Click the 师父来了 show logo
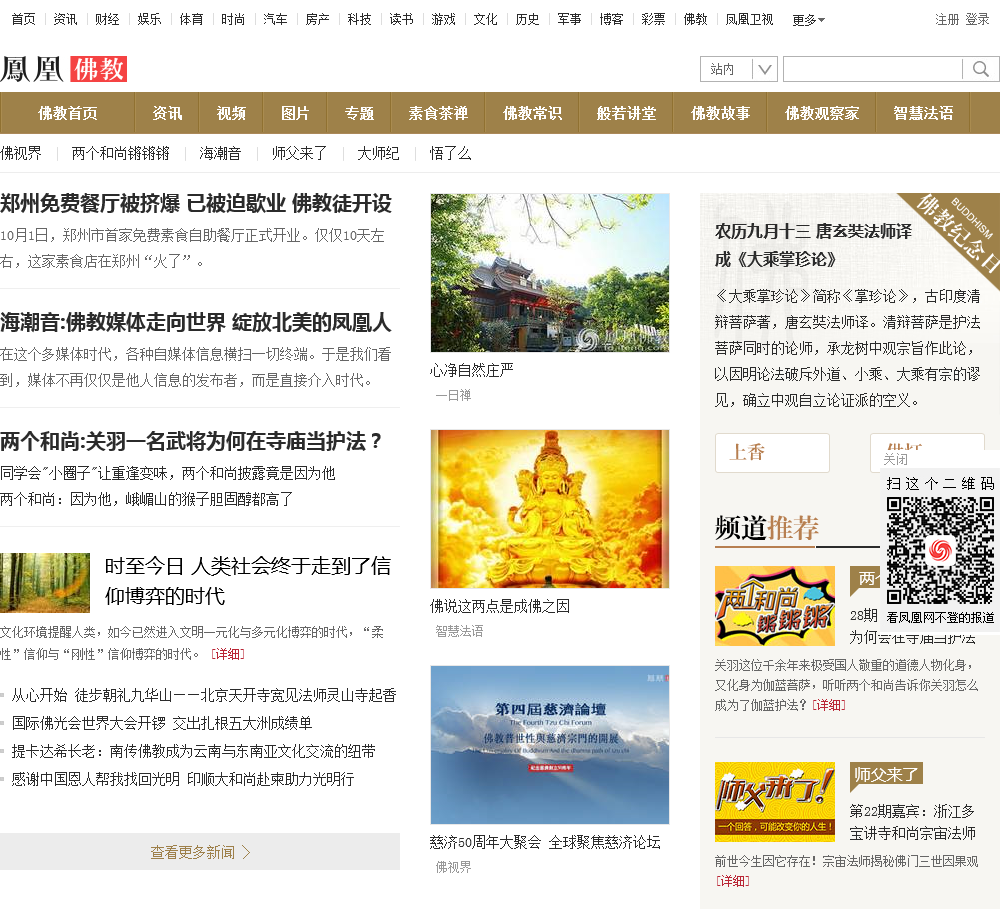Image resolution: width=1000 pixels, height=909 pixels. [775, 802]
